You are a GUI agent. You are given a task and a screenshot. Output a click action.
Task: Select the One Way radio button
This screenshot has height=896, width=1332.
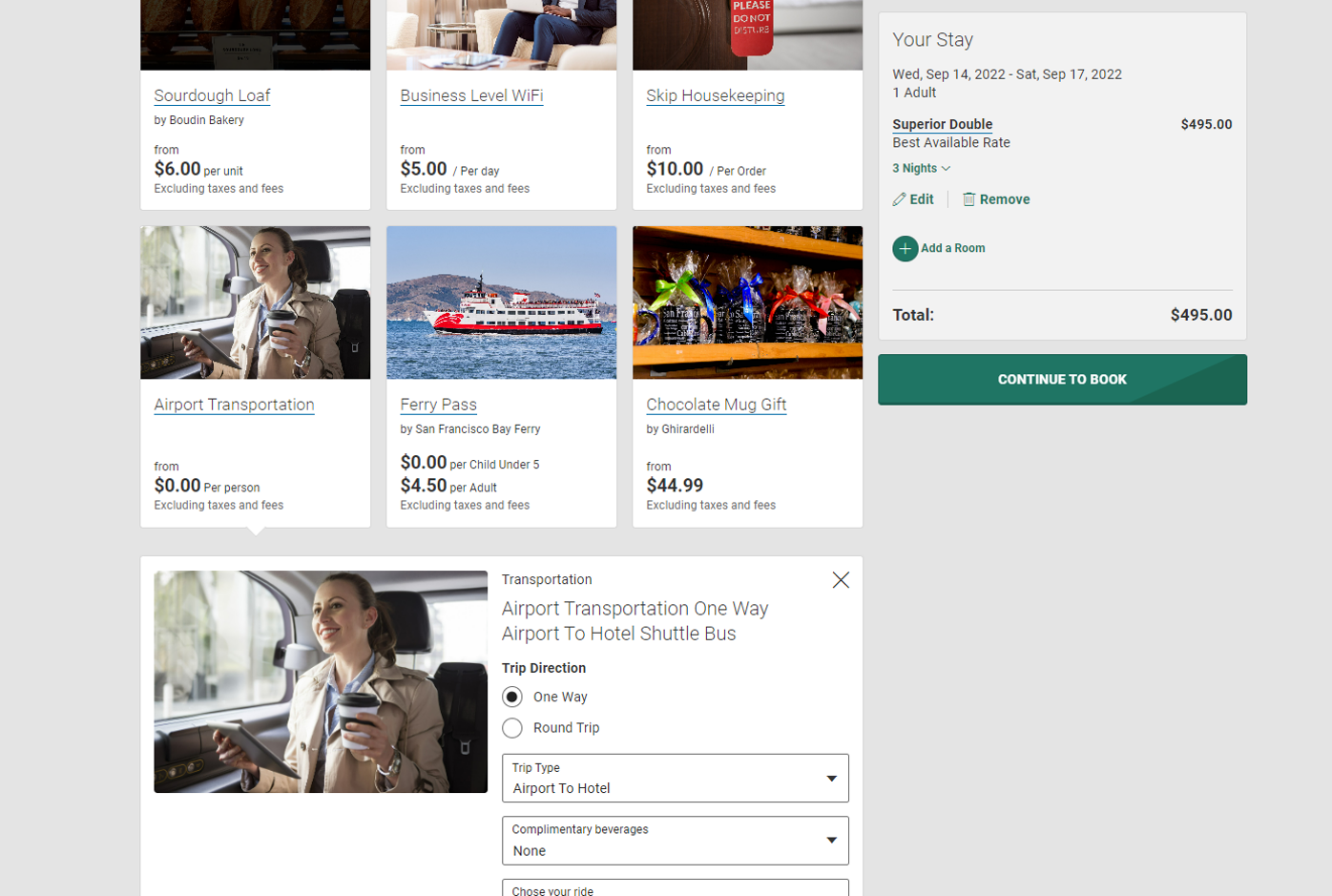(512, 698)
